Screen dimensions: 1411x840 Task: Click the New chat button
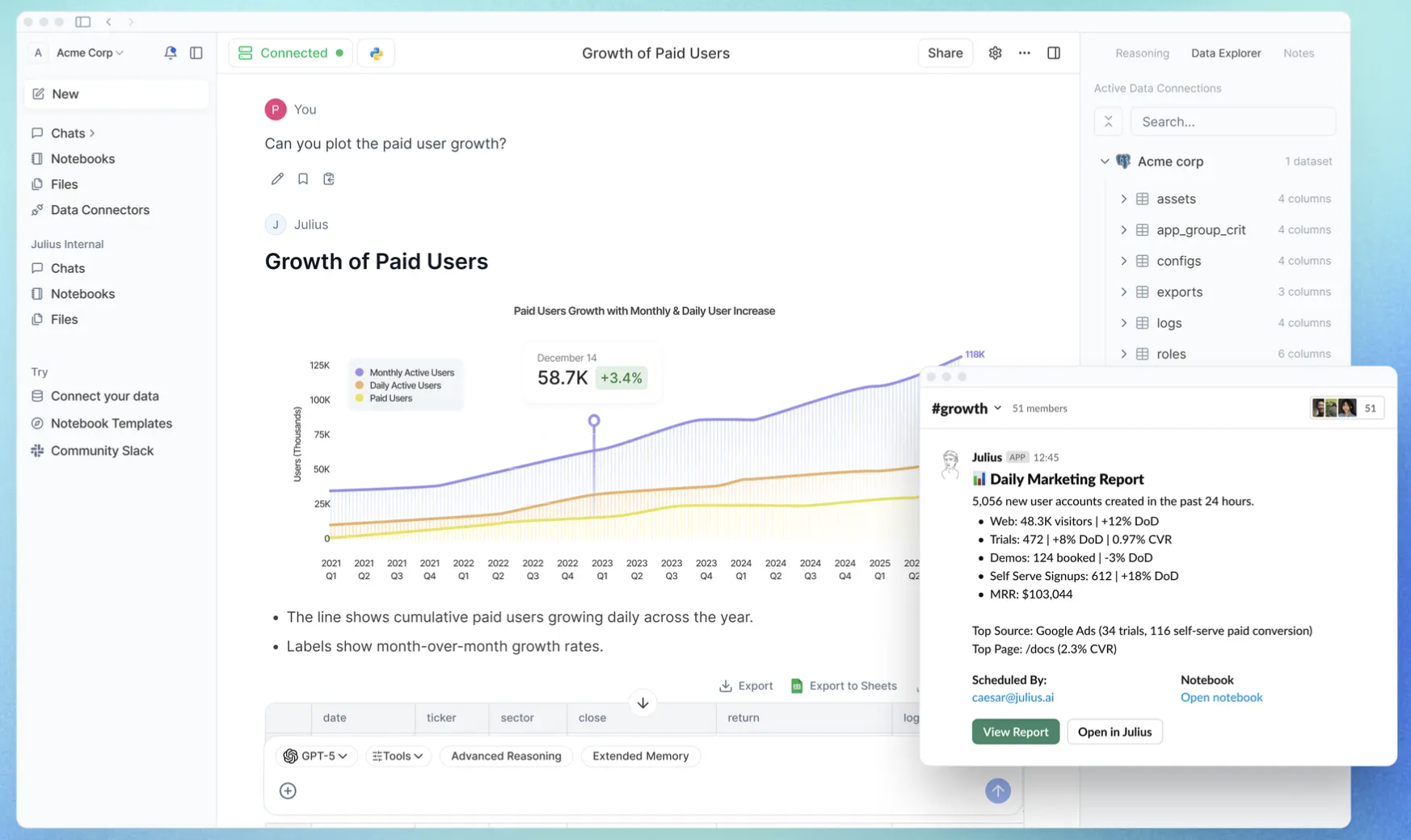click(116, 94)
